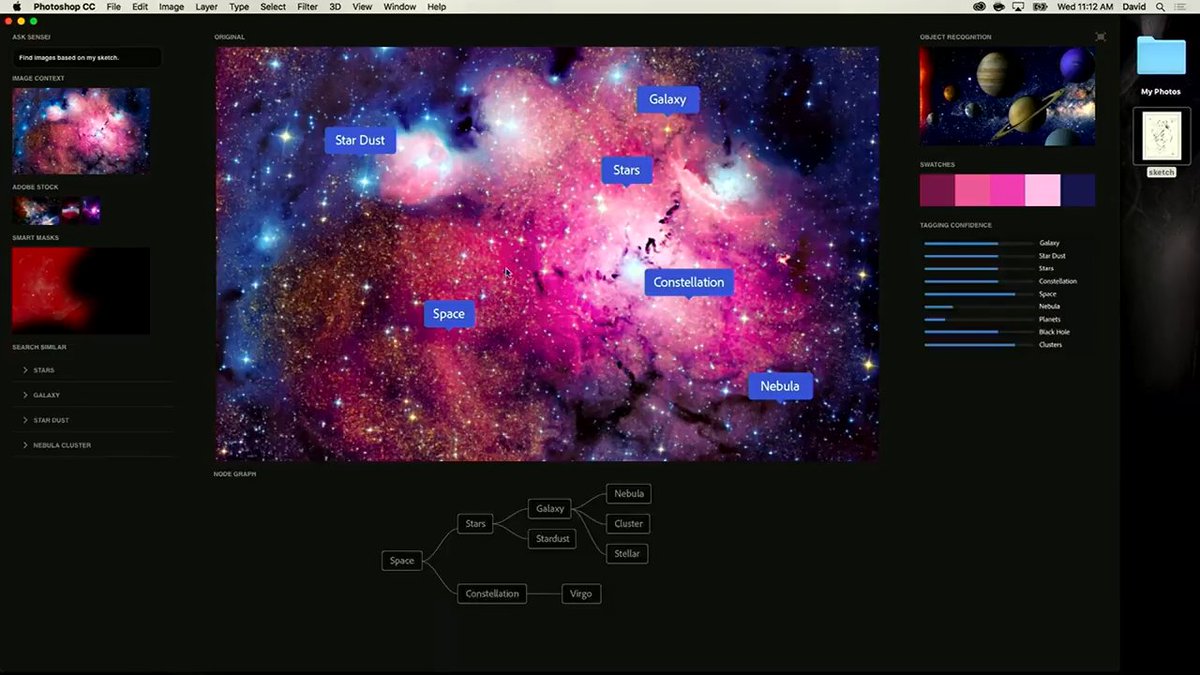The width and height of the screenshot is (1200, 675).
Task: Expand the NEBULA CLUSTER search similar row
Action: coord(92,445)
